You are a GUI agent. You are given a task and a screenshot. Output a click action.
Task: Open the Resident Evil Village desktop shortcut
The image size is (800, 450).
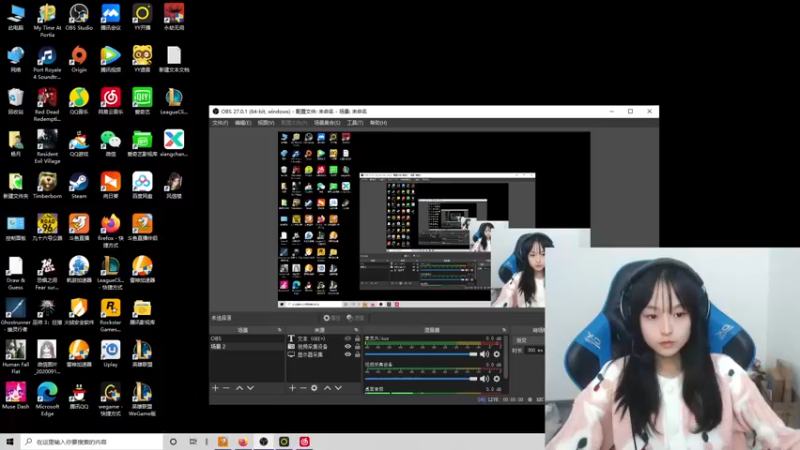tap(47, 147)
